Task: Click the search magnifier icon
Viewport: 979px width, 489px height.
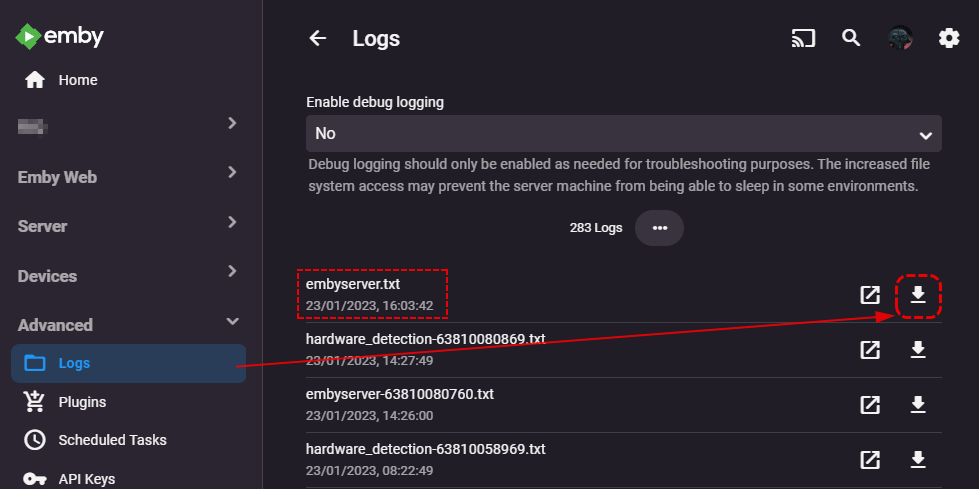Action: point(851,39)
